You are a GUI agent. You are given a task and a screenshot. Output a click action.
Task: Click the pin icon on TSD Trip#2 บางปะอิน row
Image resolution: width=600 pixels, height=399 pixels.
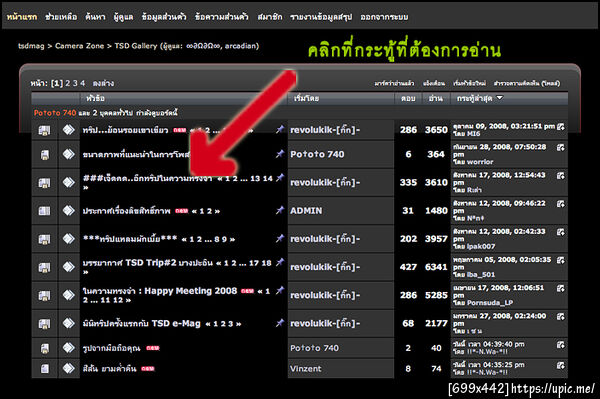(280, 262)
